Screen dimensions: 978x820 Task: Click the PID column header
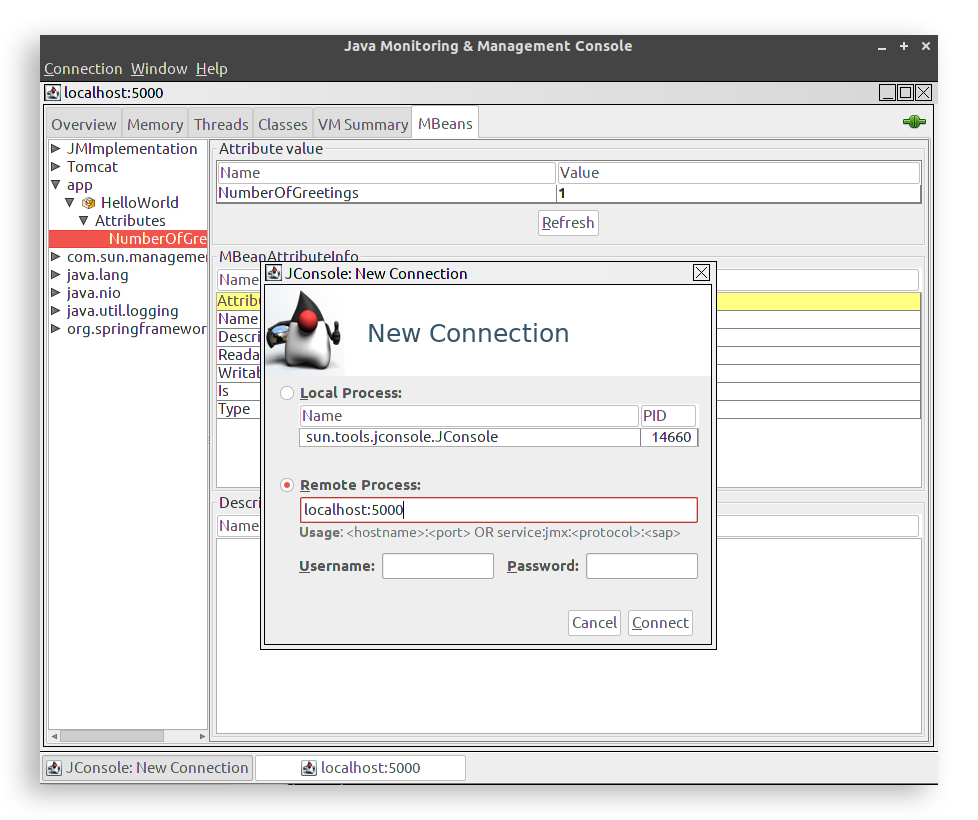point(668,416)
